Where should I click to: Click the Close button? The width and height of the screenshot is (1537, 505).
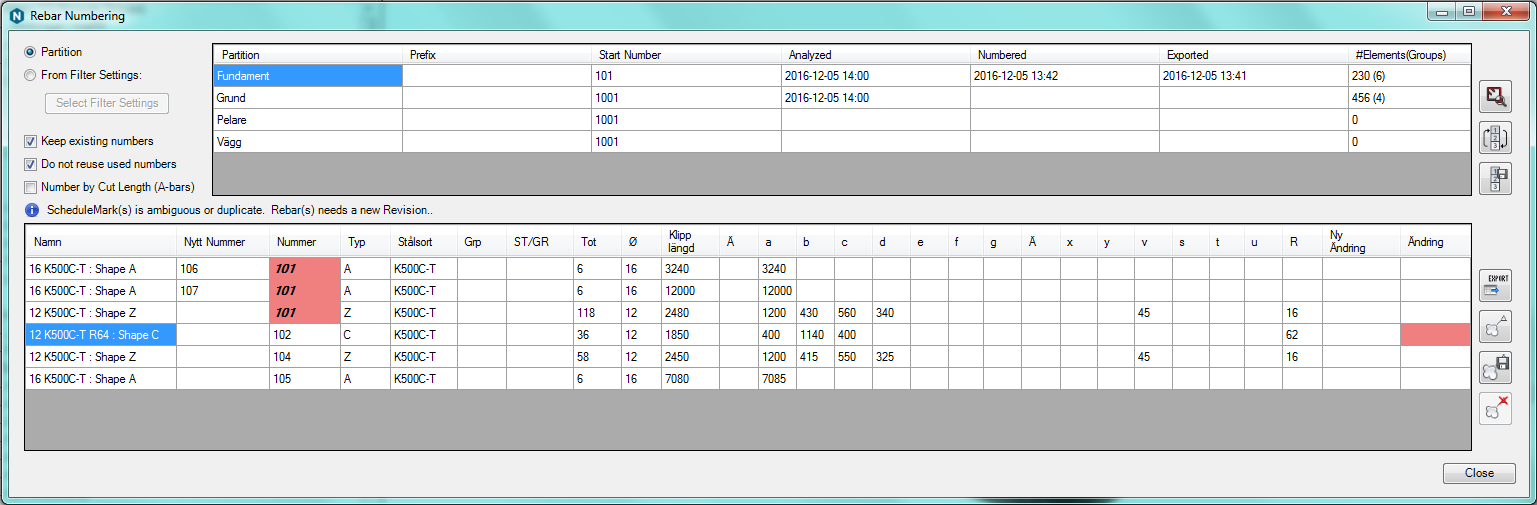click(x=1479, y=473)
